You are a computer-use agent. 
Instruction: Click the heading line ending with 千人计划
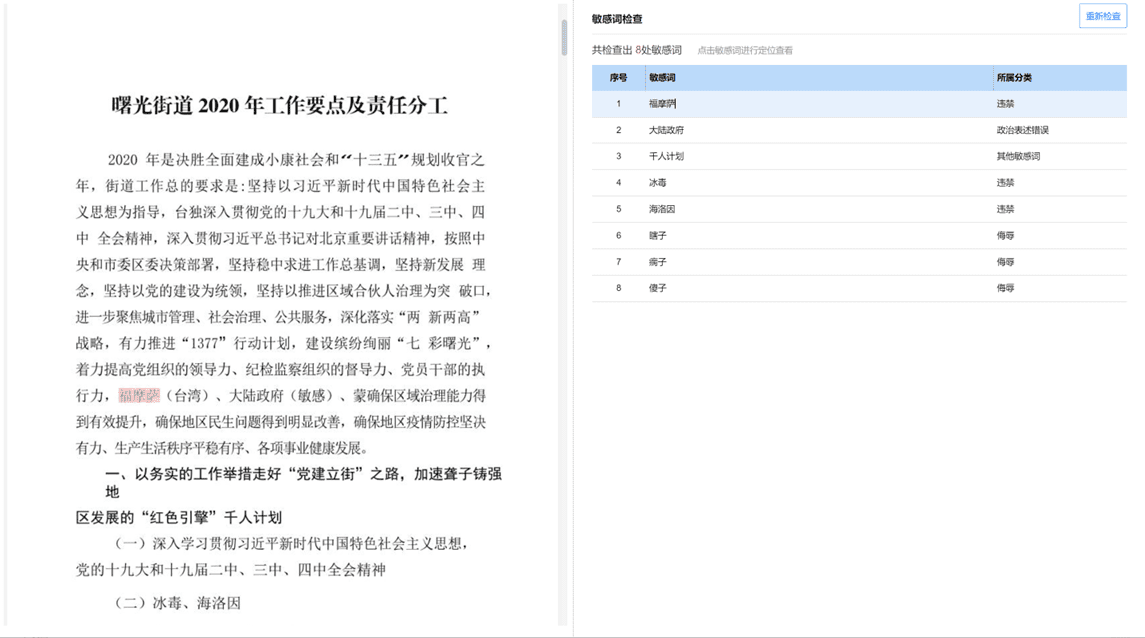coord(179,518)
